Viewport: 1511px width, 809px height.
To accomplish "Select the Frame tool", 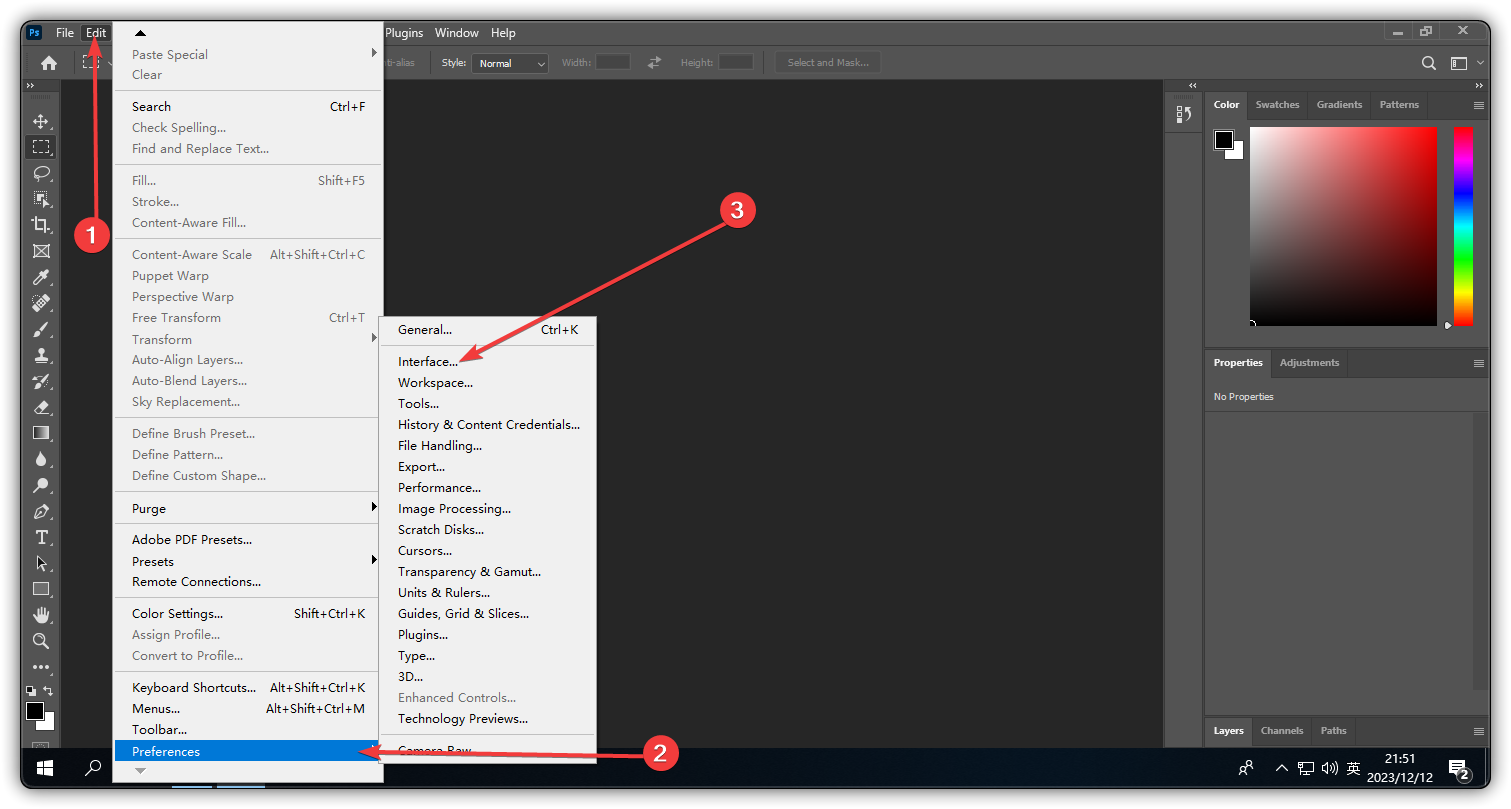I will coord(41,251).
